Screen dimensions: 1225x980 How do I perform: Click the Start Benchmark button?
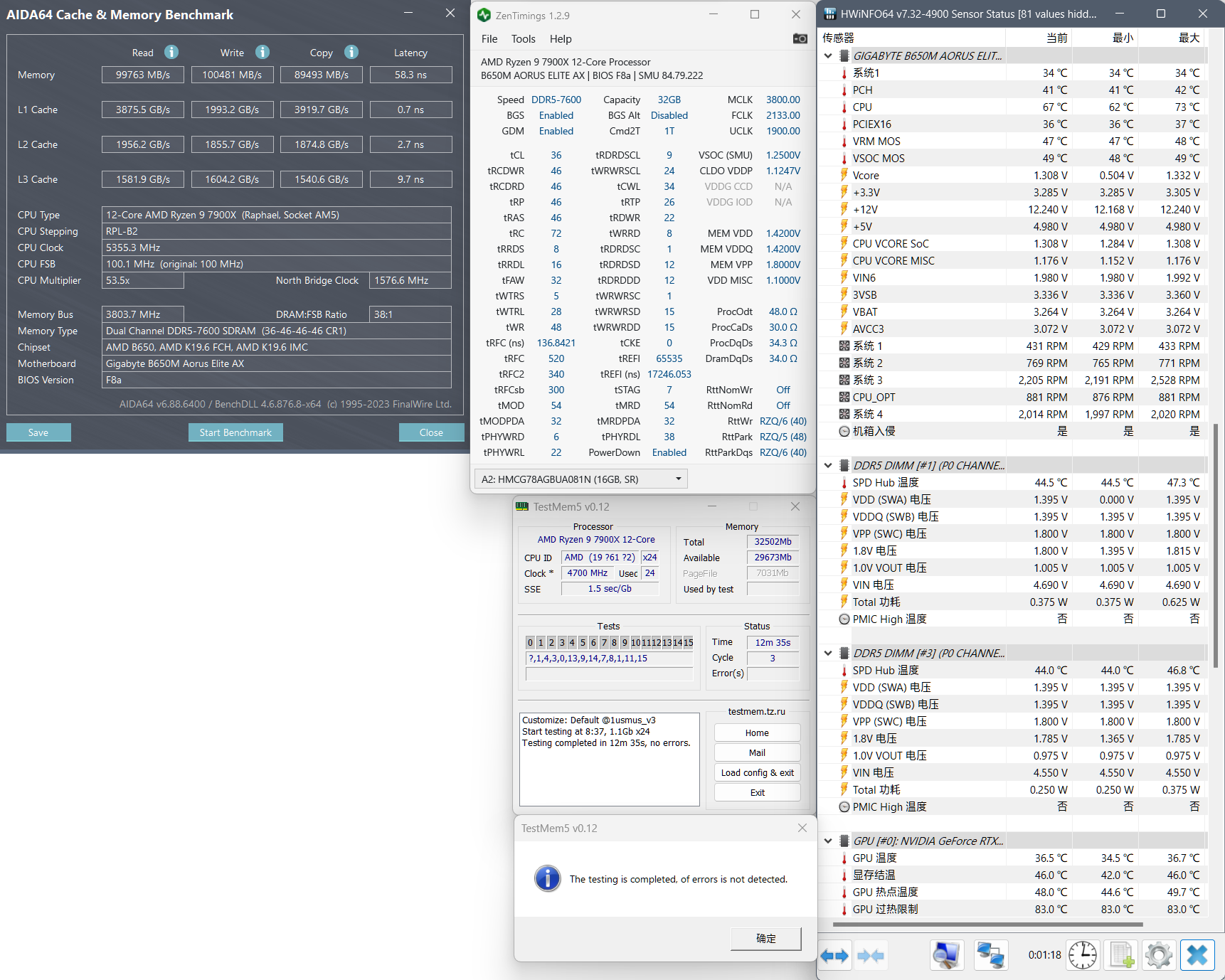pyautogui.click(x=235, y=432)
